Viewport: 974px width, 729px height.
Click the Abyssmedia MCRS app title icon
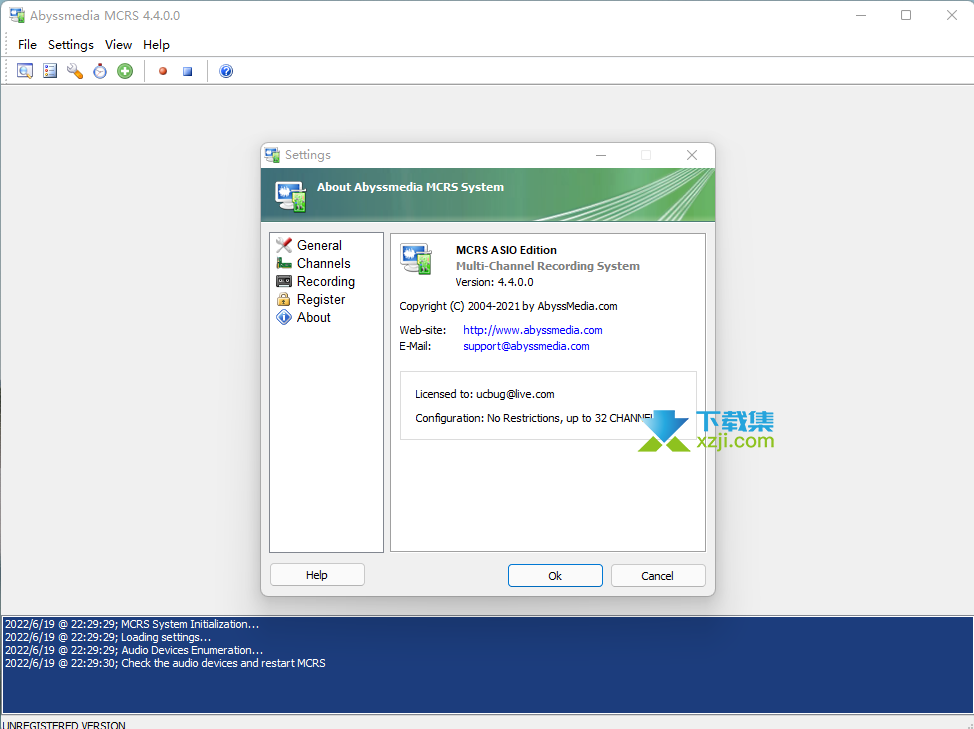pyautogui.click(x=17, y=15)
